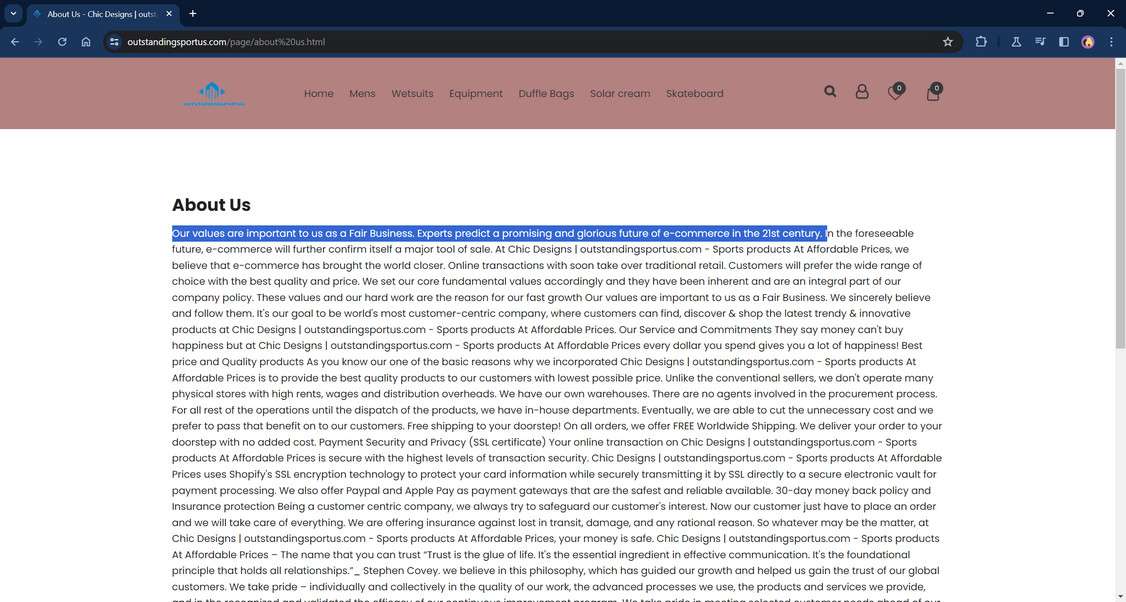Go to Home in site navigation
This screenshot has height=602, width=1126.
[318, 93]
